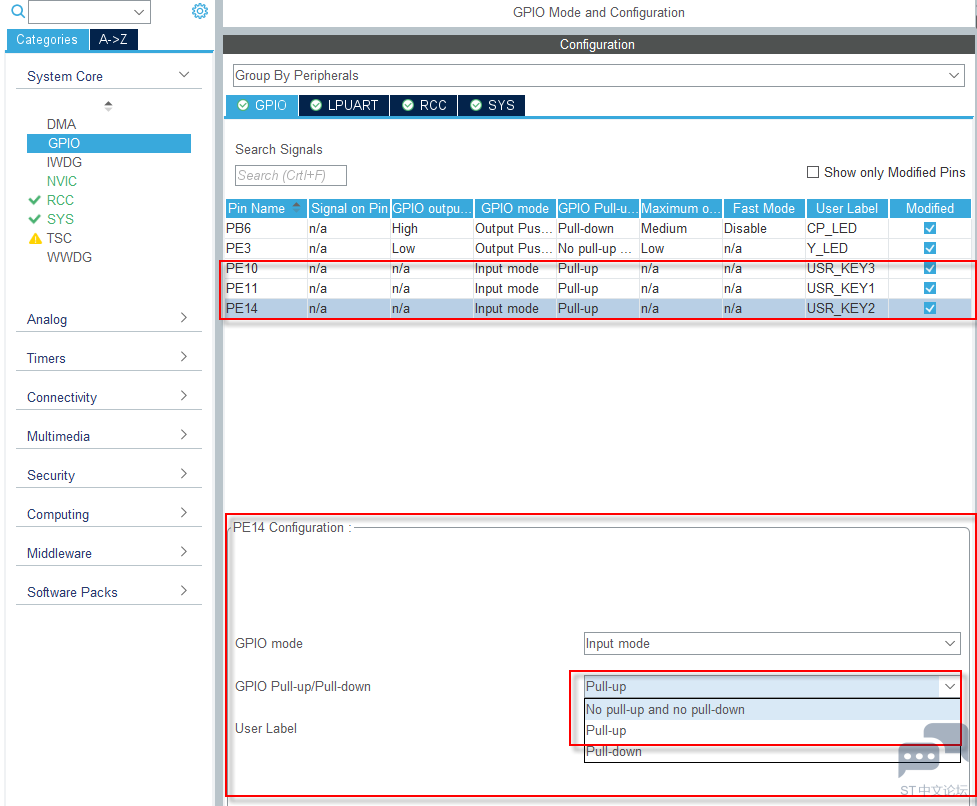Click the CP_LED user label cell
Image resolution: width=977 pixels, height=806 pixels.
[x=847, y=228]
